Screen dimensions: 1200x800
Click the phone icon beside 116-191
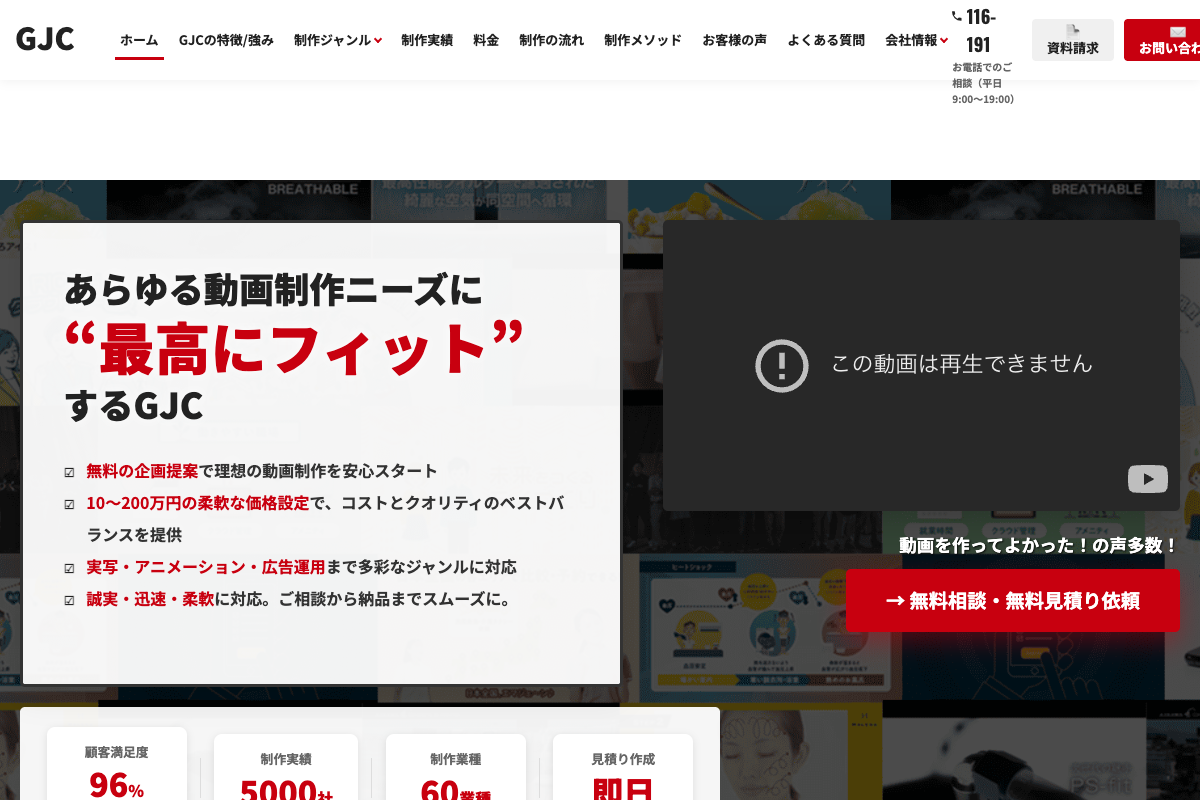[x=956, y=16]
